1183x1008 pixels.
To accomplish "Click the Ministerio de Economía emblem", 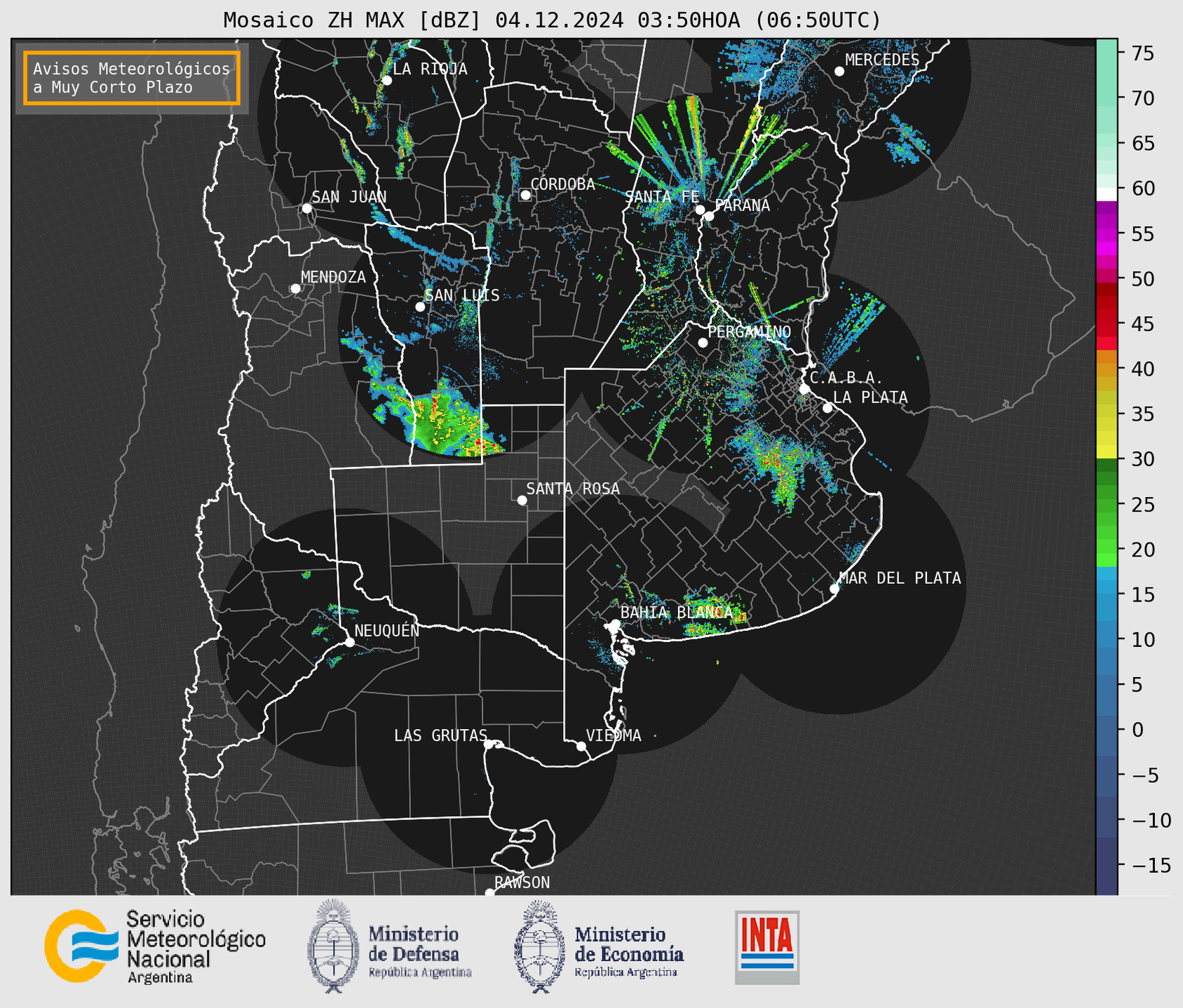I will [540, 946].
